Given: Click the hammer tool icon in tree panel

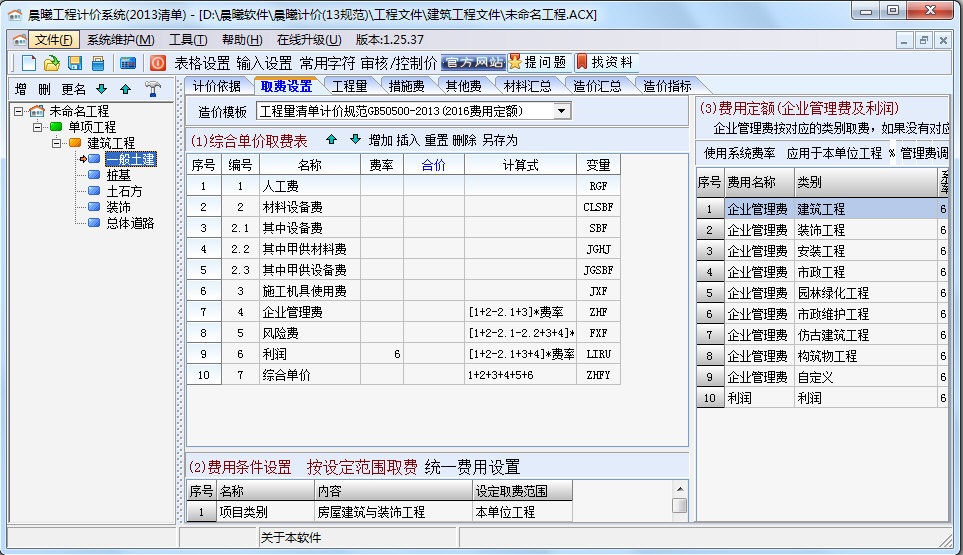Looking at the screenshot, I should click(152, 89).
